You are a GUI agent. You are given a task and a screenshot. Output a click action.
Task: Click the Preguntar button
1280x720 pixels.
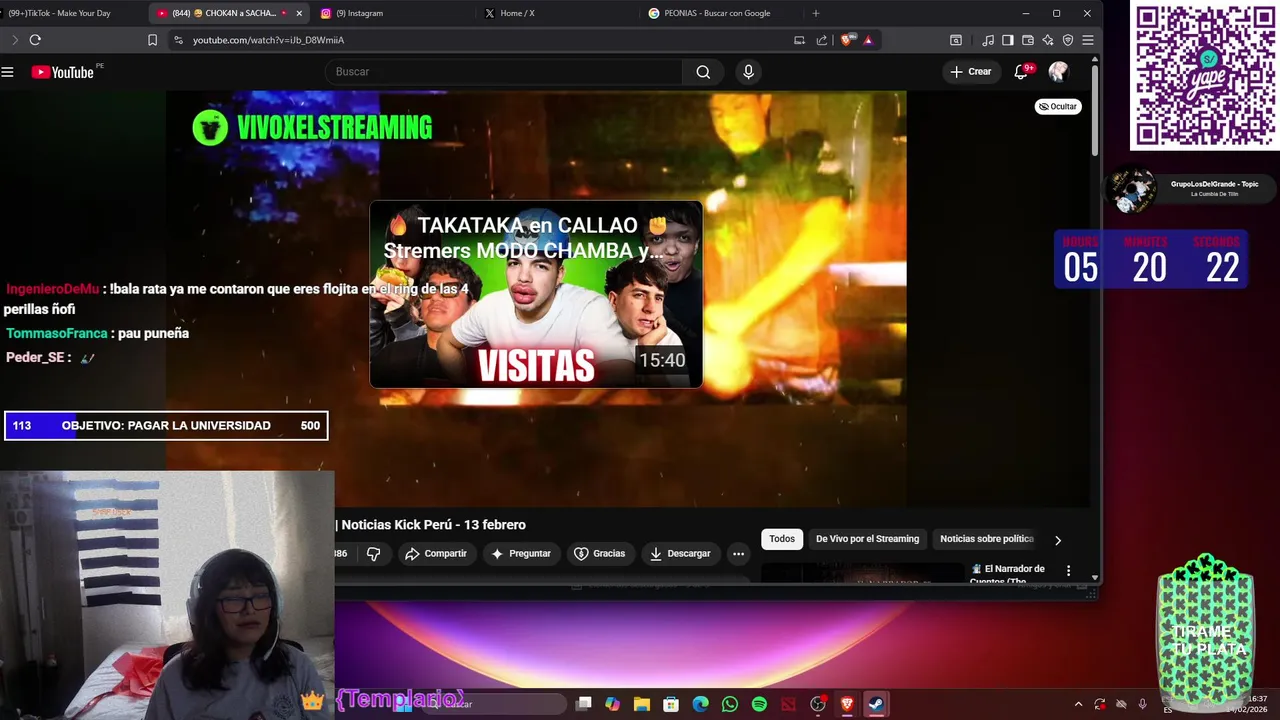[x=521, y=553]
